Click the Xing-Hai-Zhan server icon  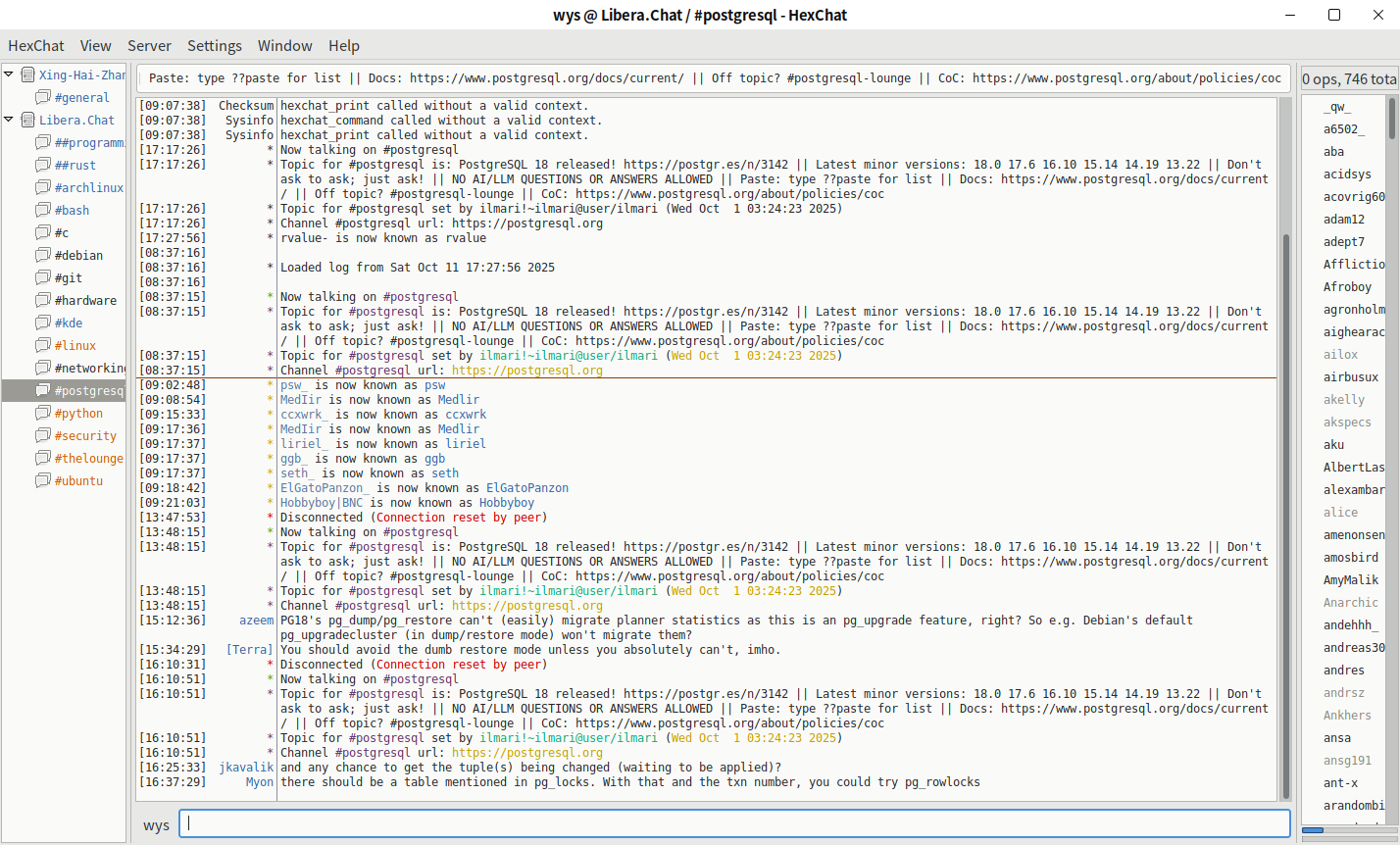(x=28, y=75)
